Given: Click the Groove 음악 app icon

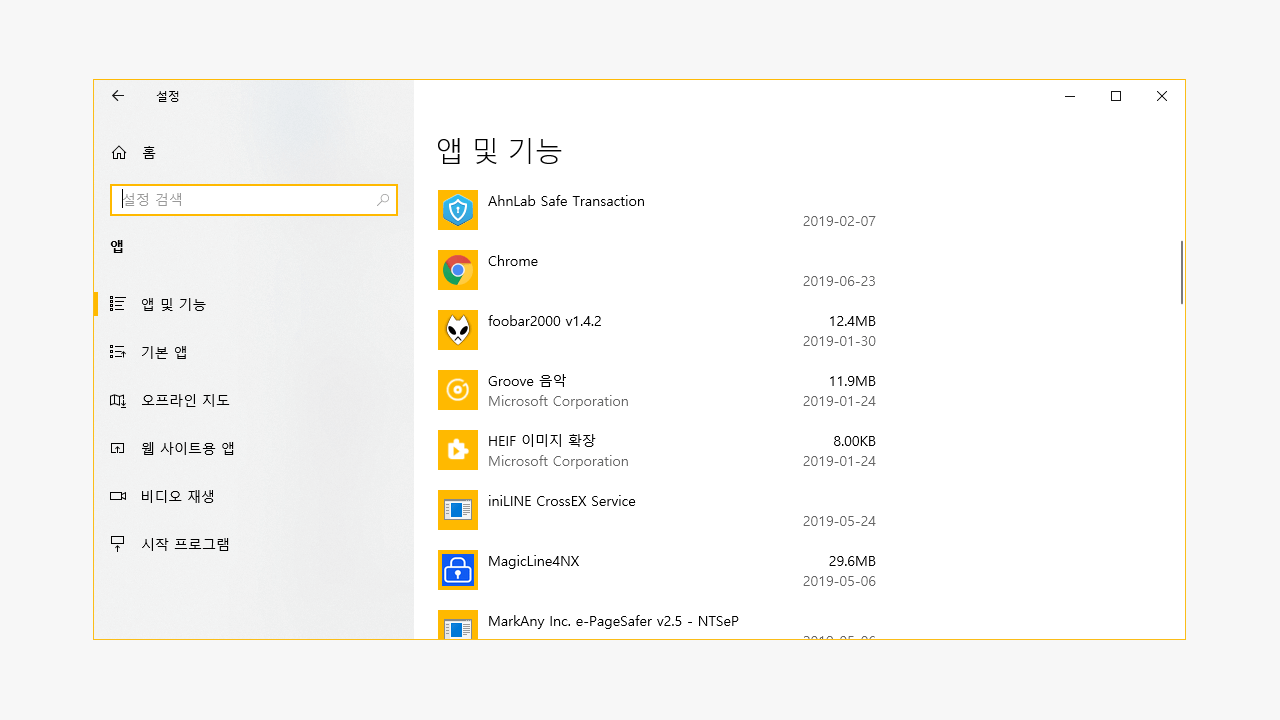Looking at the screenshot, I should [458, 390].
